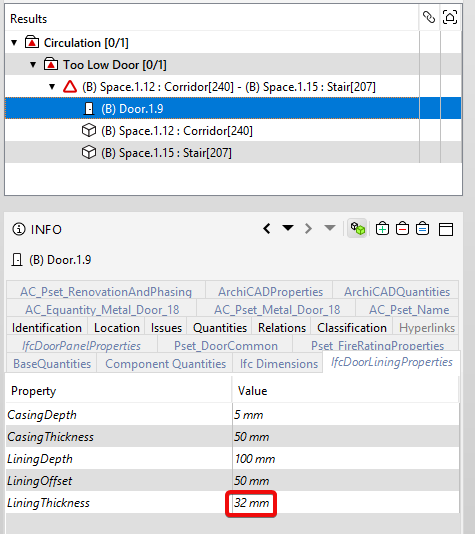Open the forward history dropdown arrow
Viewport: 475px width, 534px height.
[x=330, y=227]
